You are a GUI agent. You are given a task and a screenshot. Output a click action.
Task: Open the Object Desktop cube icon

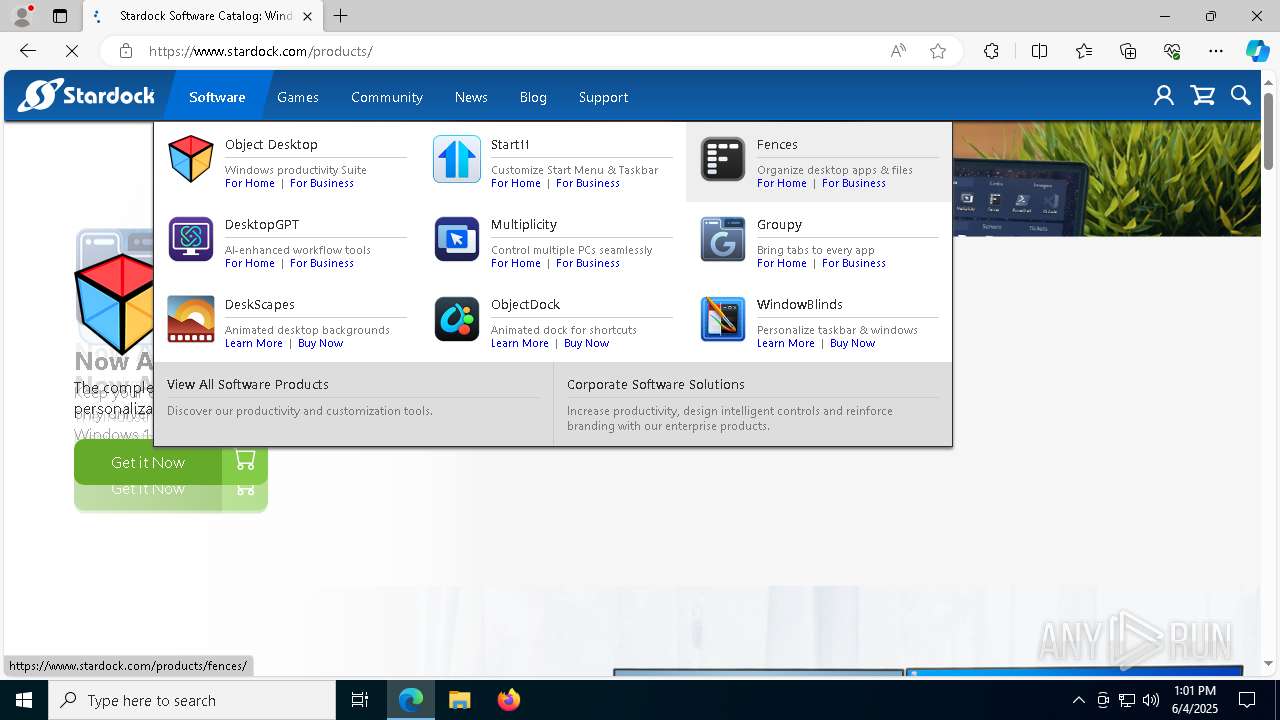190,160
